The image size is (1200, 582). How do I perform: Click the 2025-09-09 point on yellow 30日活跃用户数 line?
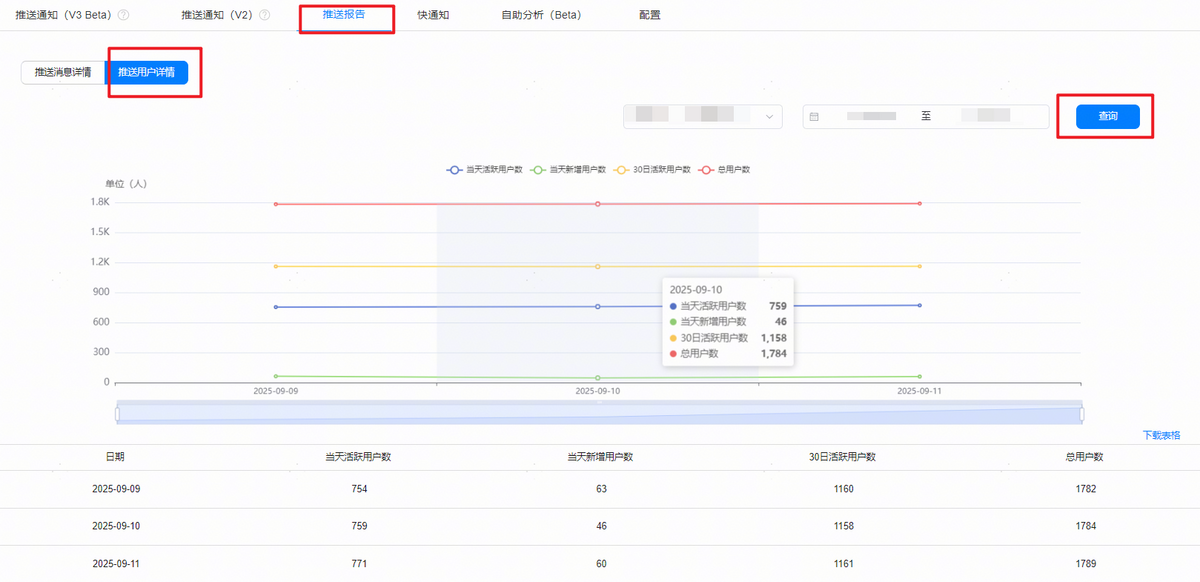[275, 266]
